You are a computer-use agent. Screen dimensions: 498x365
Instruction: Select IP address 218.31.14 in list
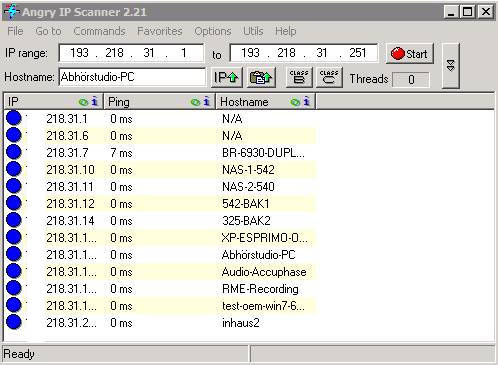click(x=70, y=221)
